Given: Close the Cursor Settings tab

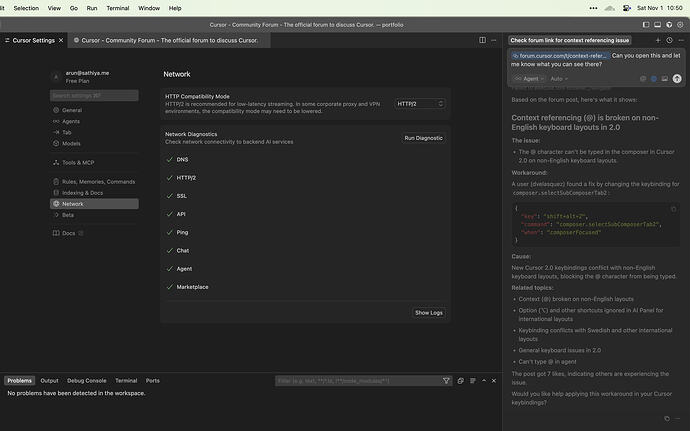Looking at the screenshot, I should (61, 41).
